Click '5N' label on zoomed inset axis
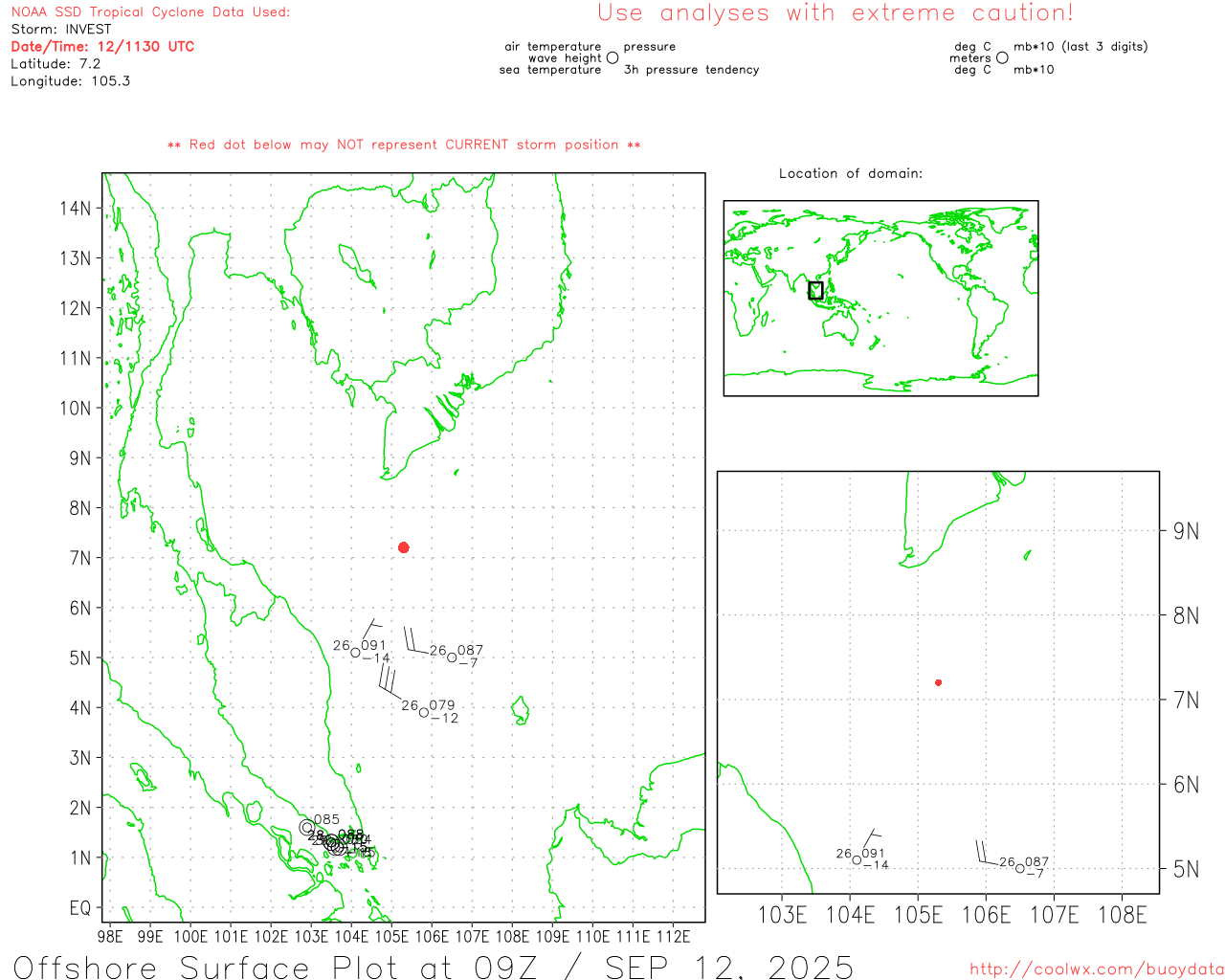 click(1186, 869)
